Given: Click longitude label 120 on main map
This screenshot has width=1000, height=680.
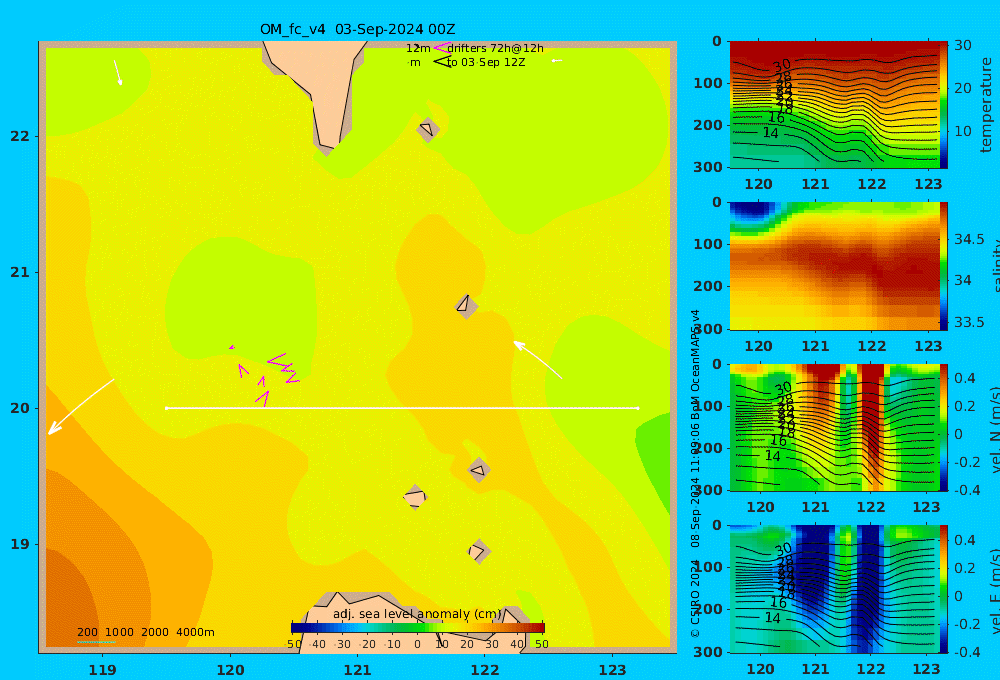Looking at the screenshot, I should [x=230, y=670].
